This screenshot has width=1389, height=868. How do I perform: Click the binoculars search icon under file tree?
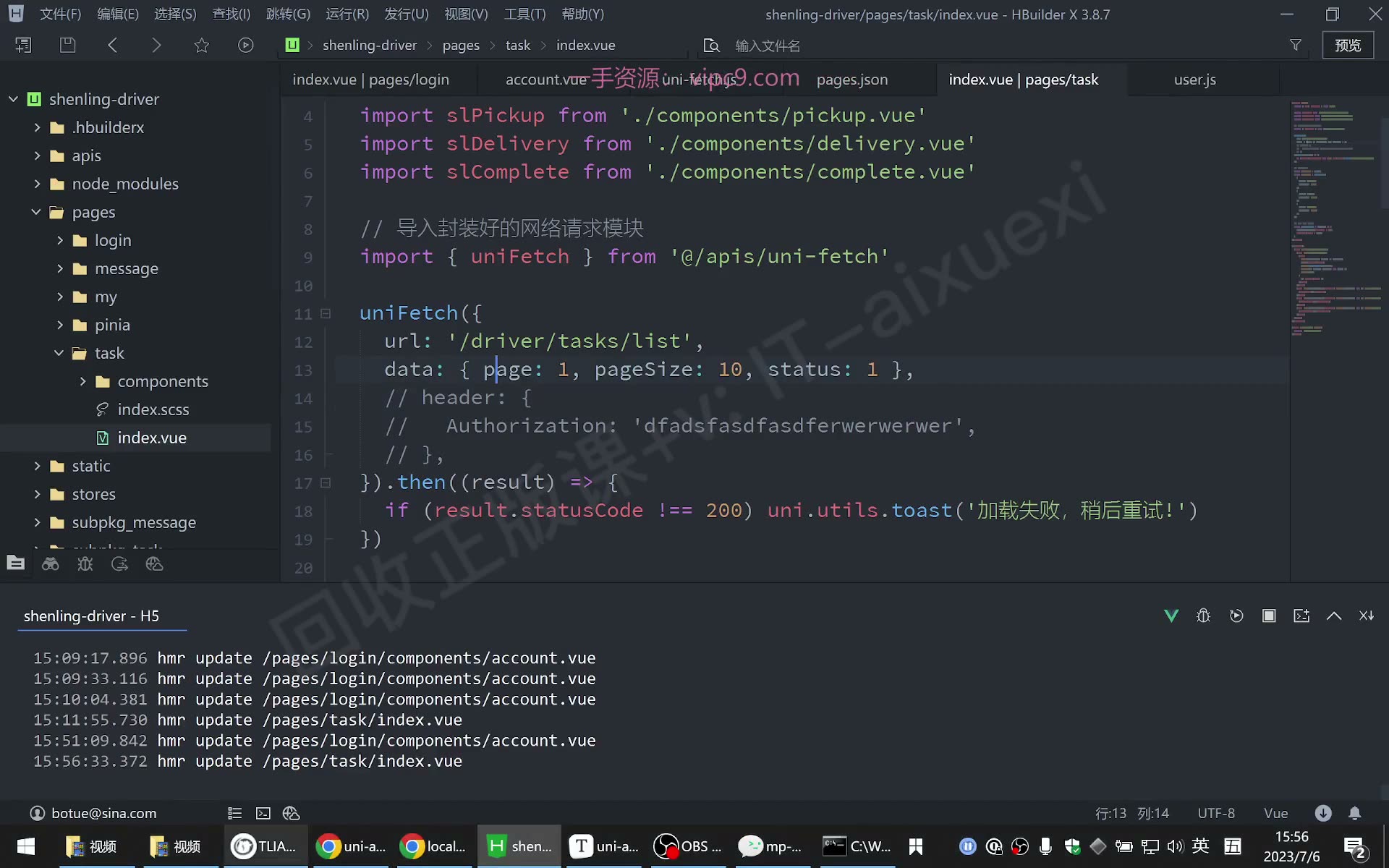(50, 564)
